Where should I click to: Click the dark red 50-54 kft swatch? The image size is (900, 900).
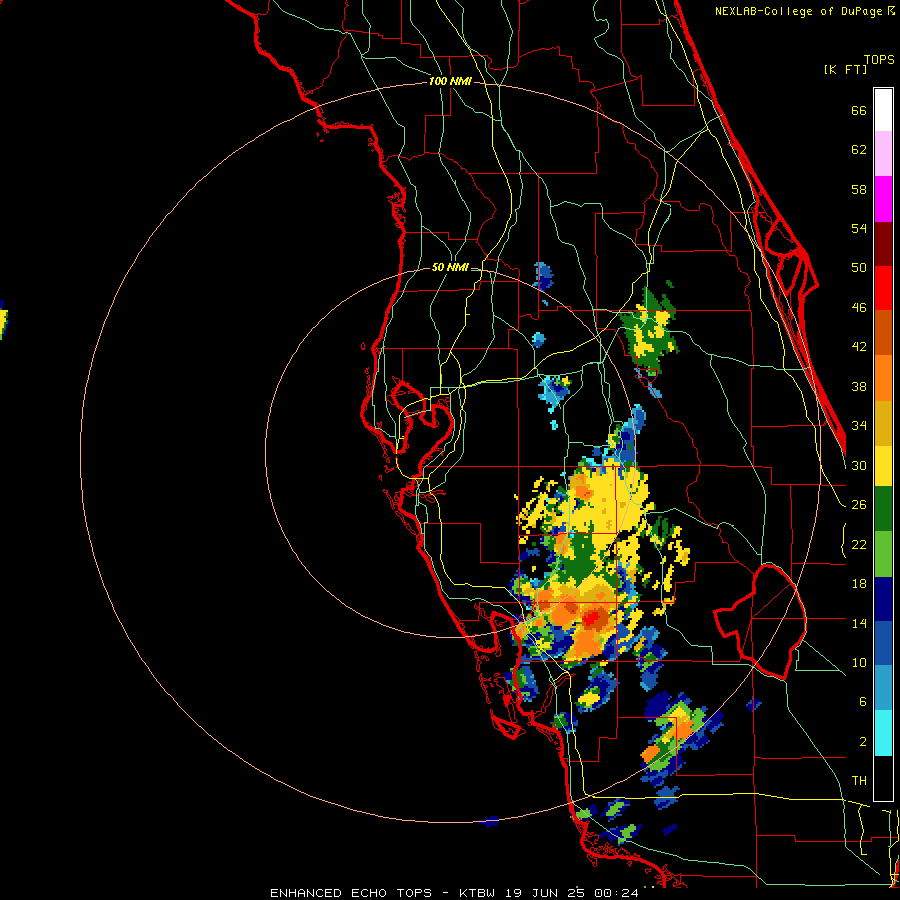(883, 244)
